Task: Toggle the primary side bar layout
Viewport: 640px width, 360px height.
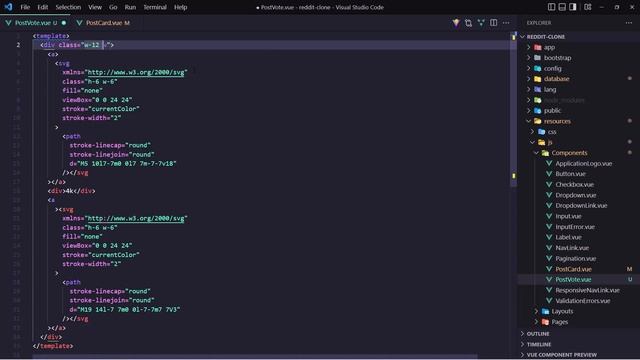Action: (551, 7)
